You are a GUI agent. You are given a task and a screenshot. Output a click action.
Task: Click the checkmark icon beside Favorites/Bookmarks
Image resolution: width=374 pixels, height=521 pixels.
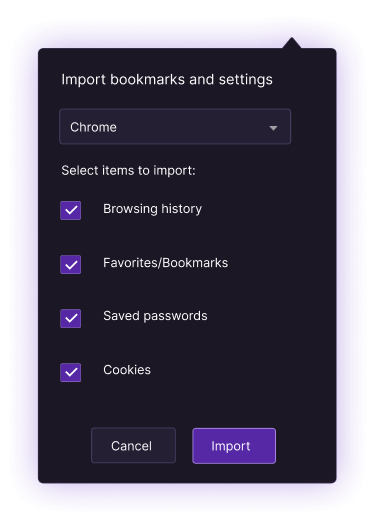pyautogui.click(x=71, y=265)
